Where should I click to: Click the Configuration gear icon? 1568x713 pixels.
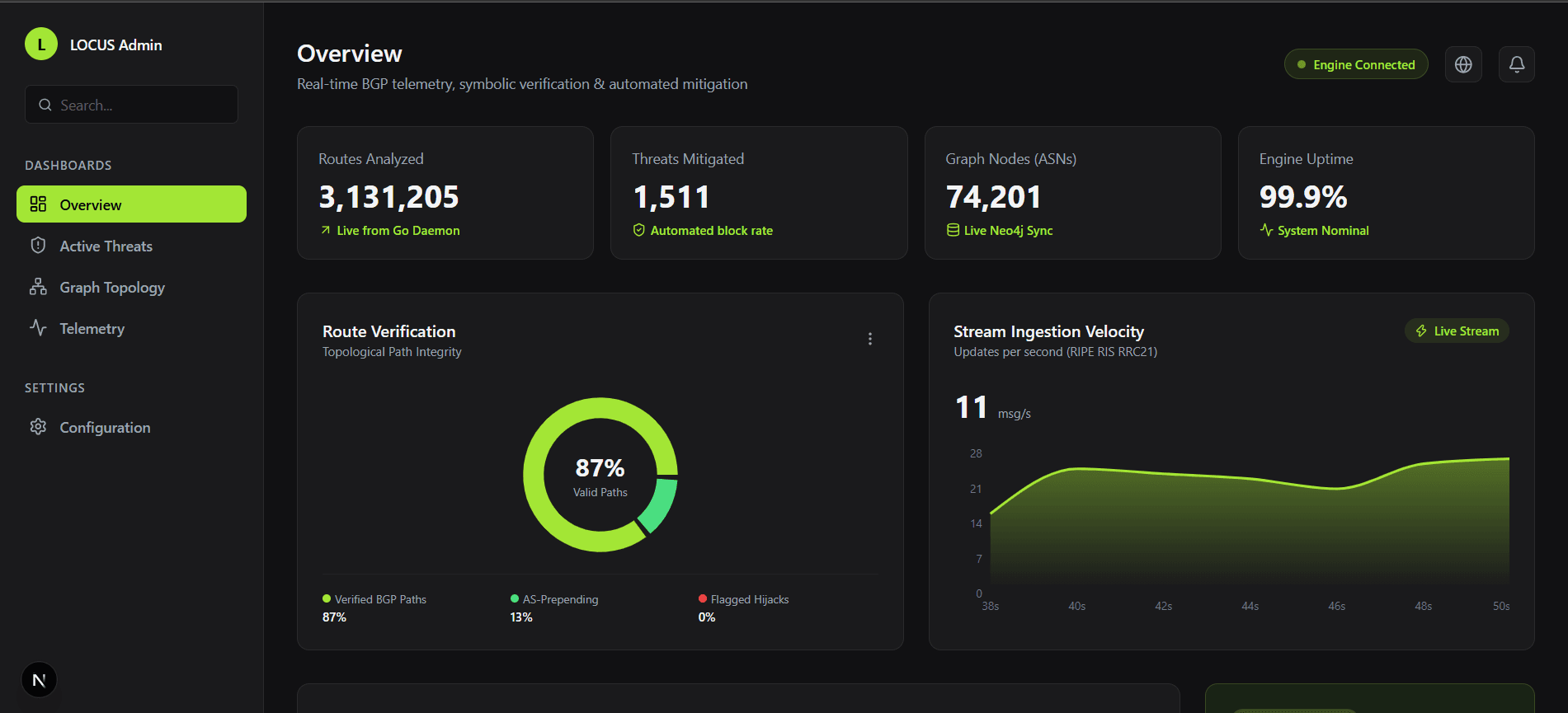[38, 426]
